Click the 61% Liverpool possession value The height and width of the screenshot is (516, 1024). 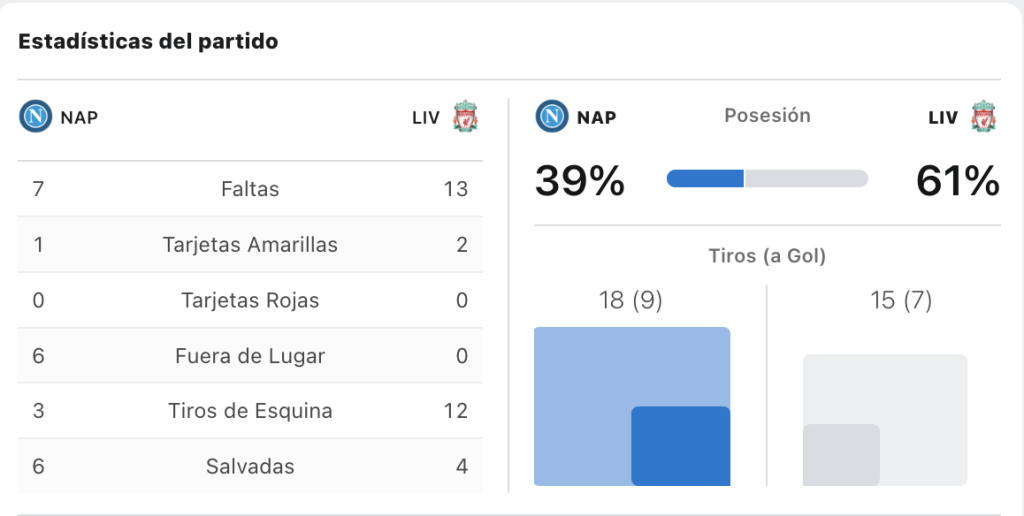point(957,180)
